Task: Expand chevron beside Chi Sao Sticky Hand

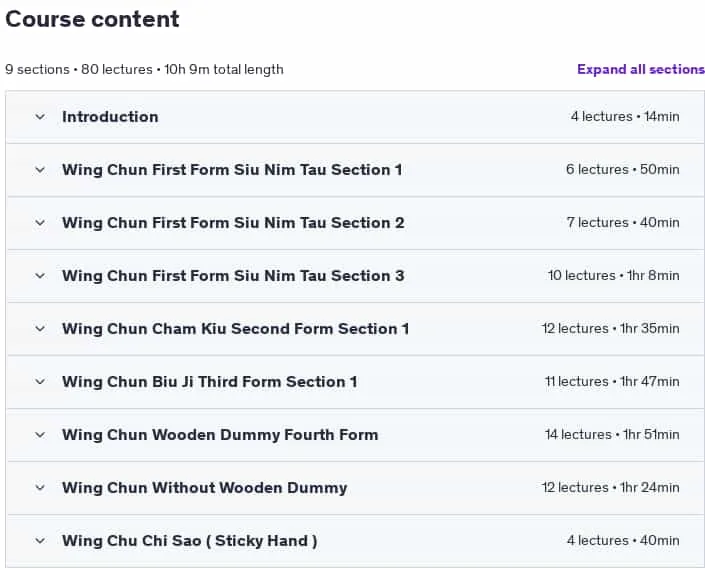Action: [x=40, y=541]
